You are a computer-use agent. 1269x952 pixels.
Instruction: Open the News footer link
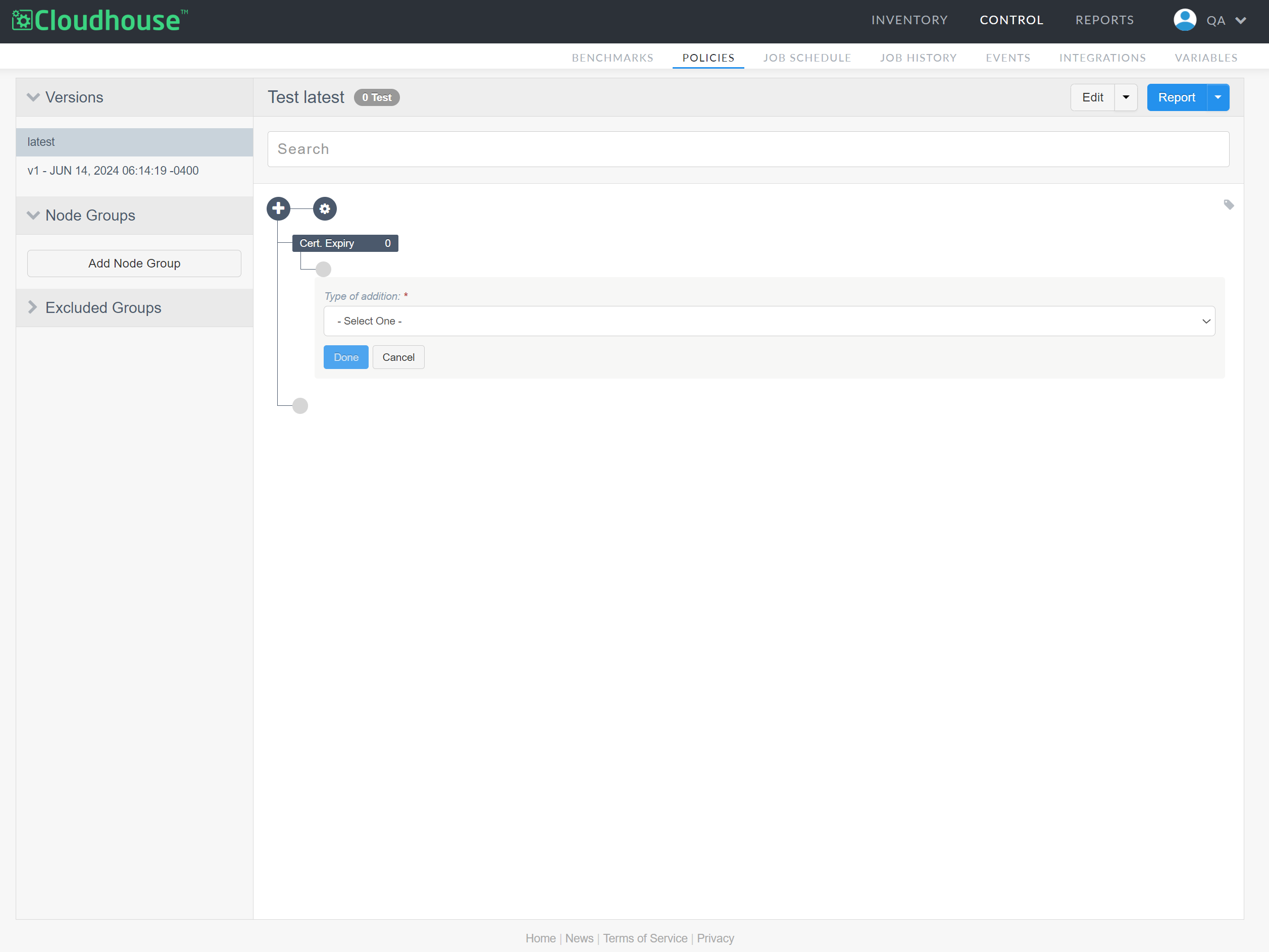point(579,938)
